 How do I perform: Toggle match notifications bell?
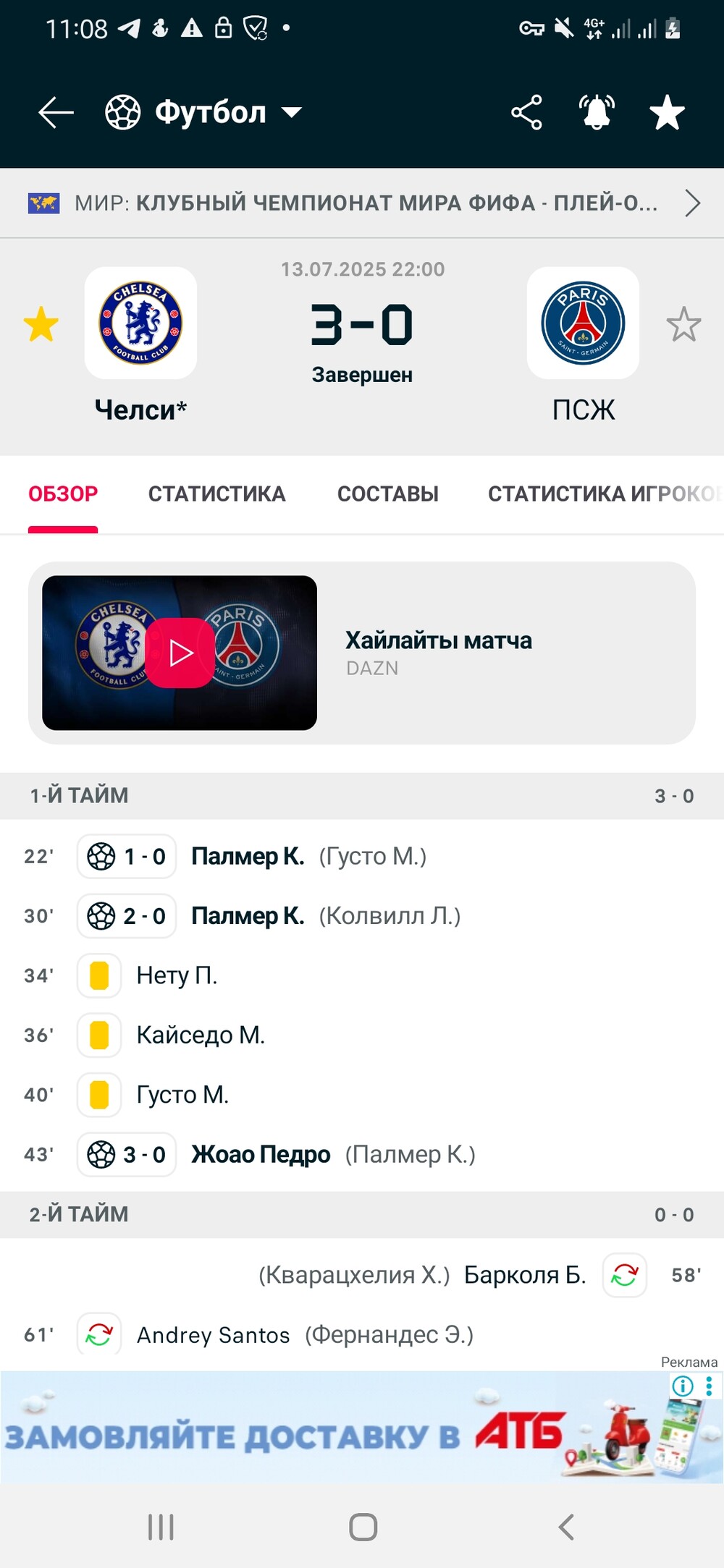point(597,113)
